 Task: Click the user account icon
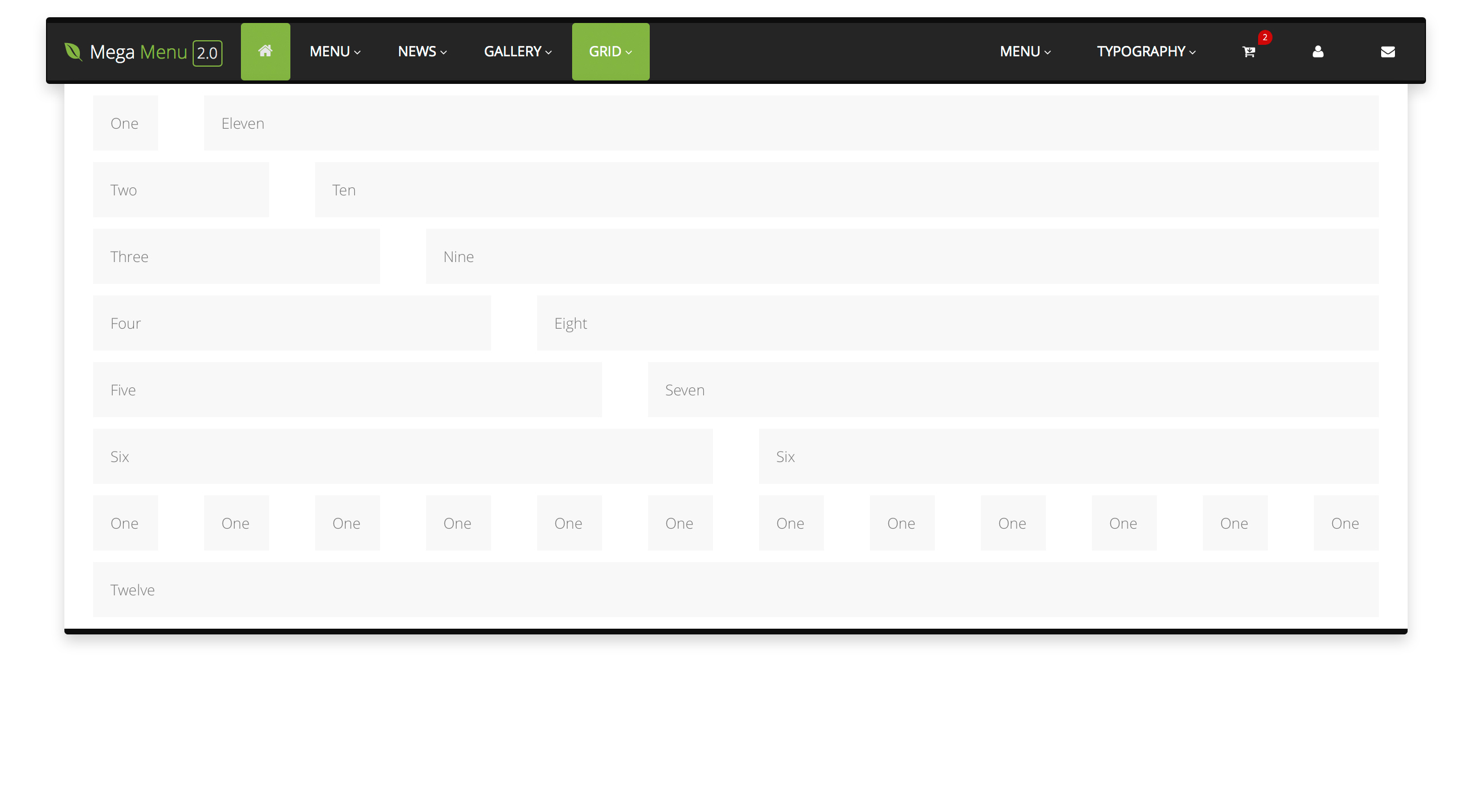point(1318,51)
